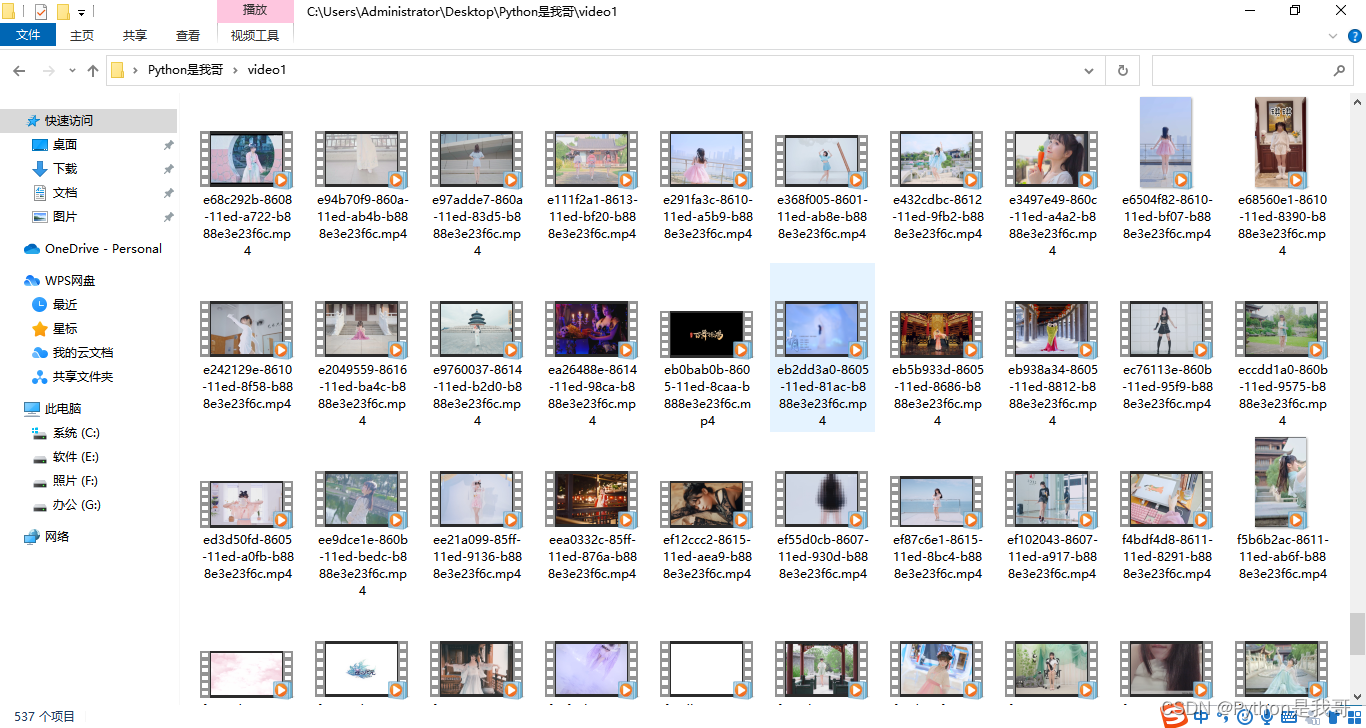Select 快速访问 in navigation pane
The height and width of the screenshot is (728, 1366).
point(88,120)
